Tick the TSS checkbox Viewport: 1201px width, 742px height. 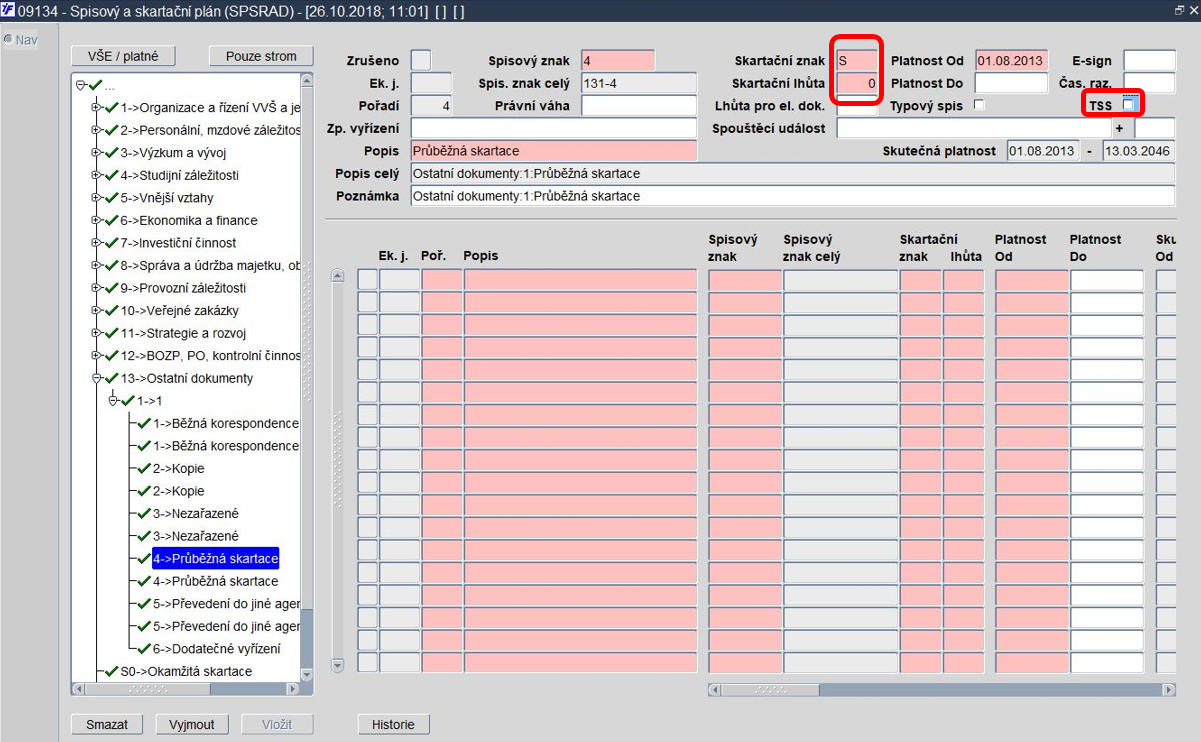[x=1128, y=104]
